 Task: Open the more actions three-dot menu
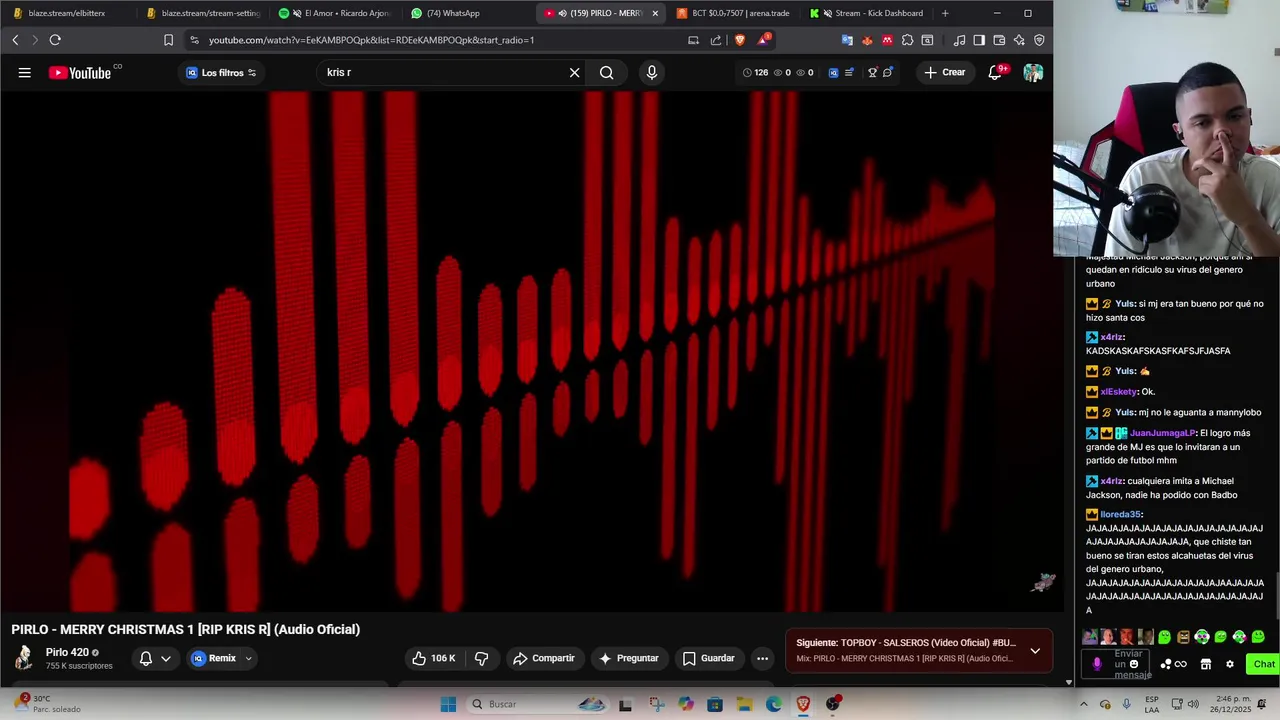click(762, 658)
